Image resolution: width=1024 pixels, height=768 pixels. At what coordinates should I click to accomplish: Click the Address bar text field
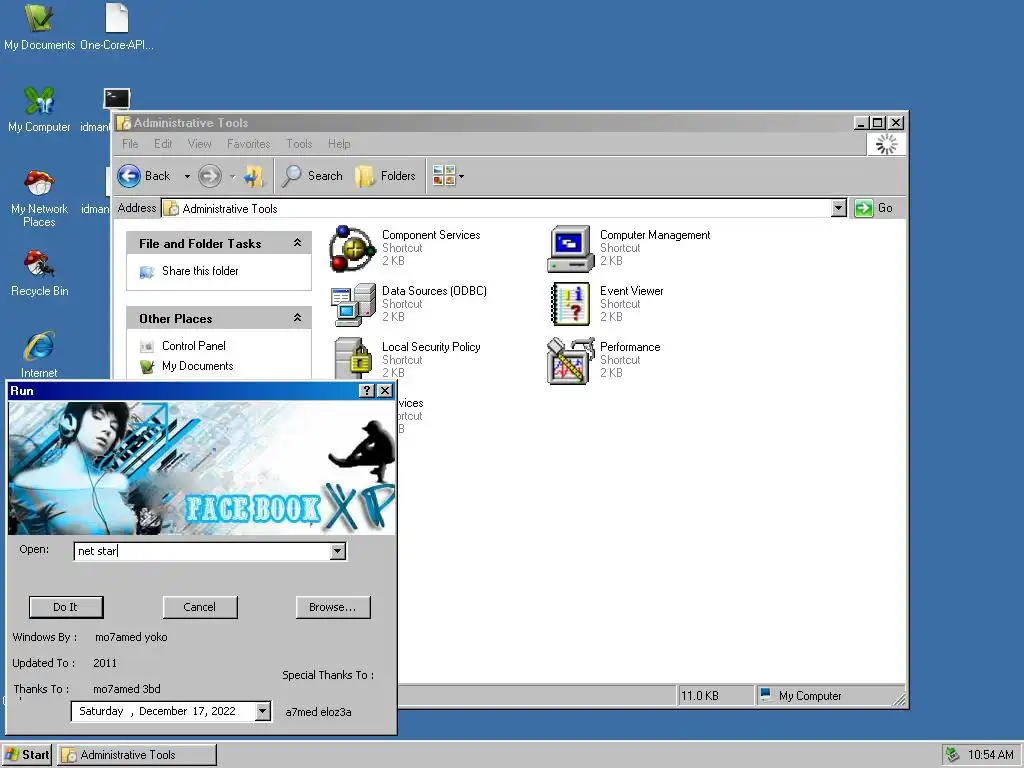496,208
